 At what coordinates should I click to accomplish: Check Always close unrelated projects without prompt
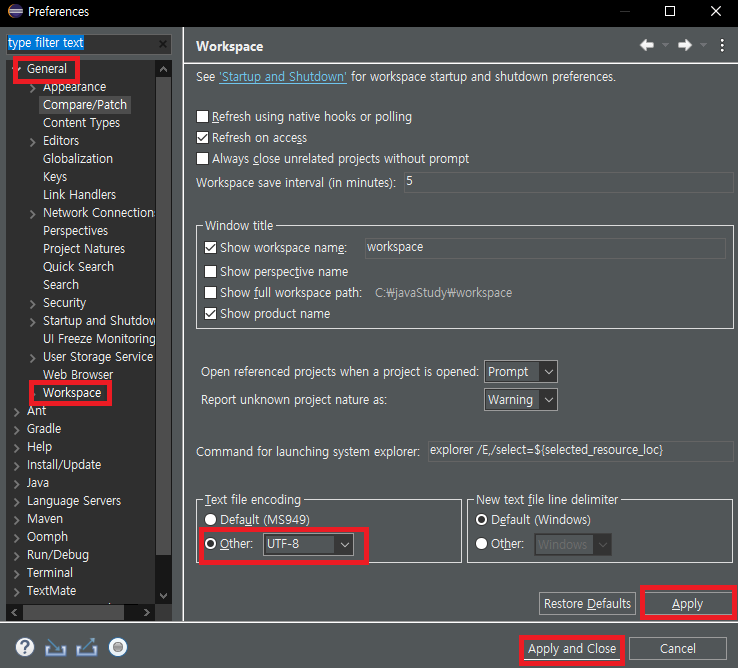tap(202, 159)
